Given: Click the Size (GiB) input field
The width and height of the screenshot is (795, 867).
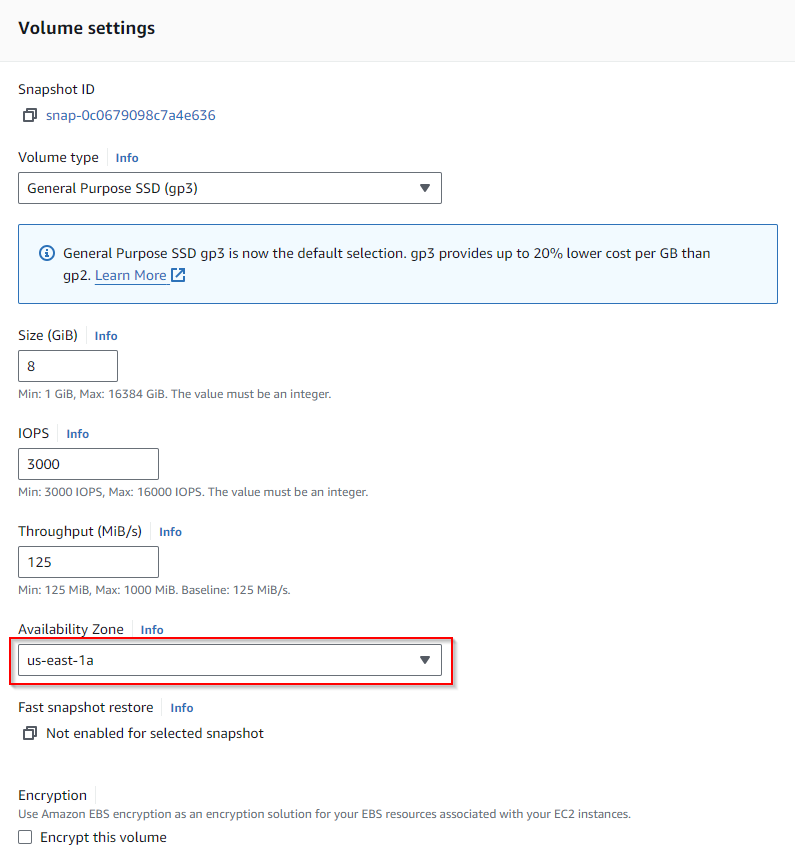Looking at the screenshot, I should tap(68, 366).
